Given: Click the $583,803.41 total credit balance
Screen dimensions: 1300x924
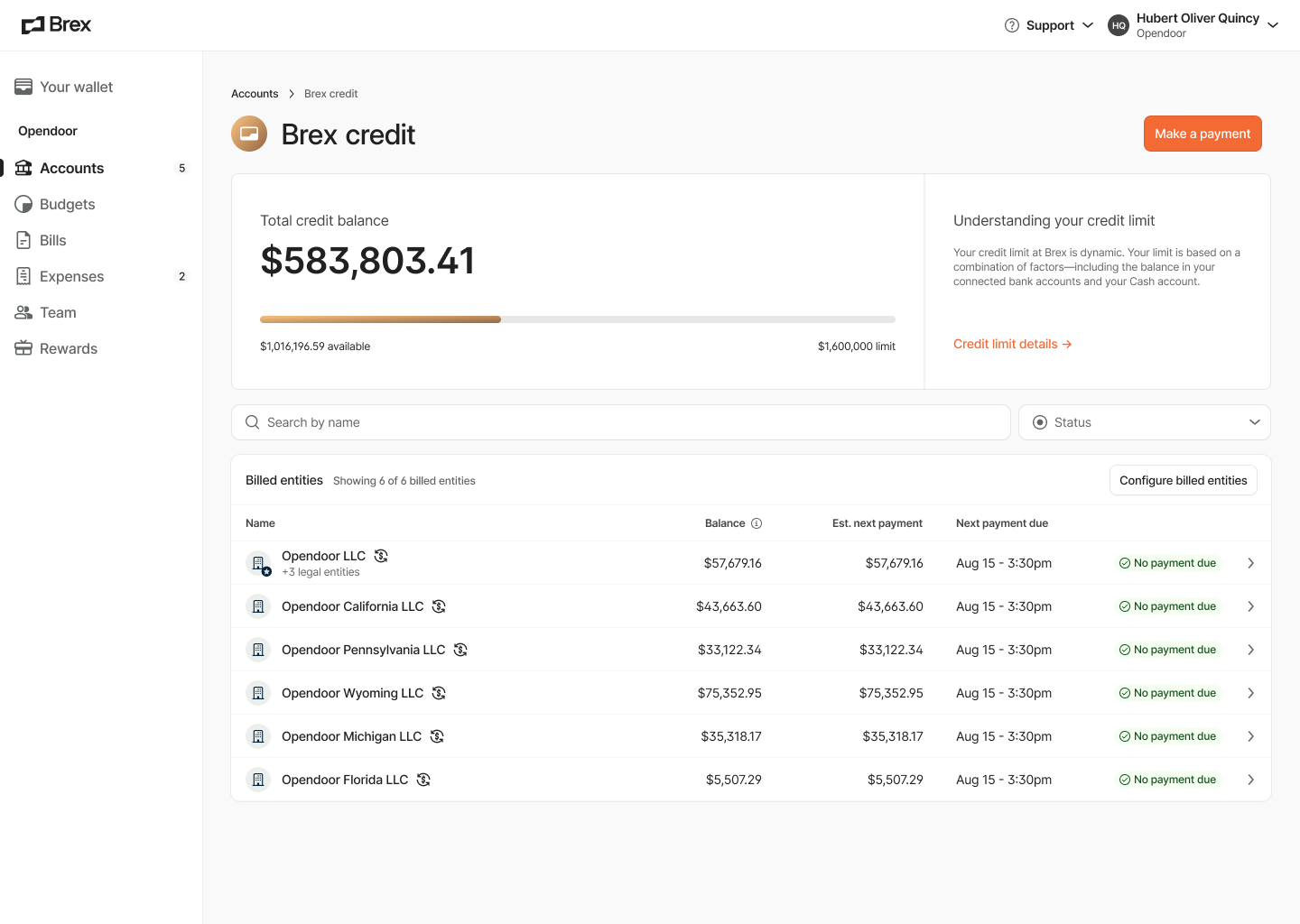Looking at the screenshot, I should point(367,261).
